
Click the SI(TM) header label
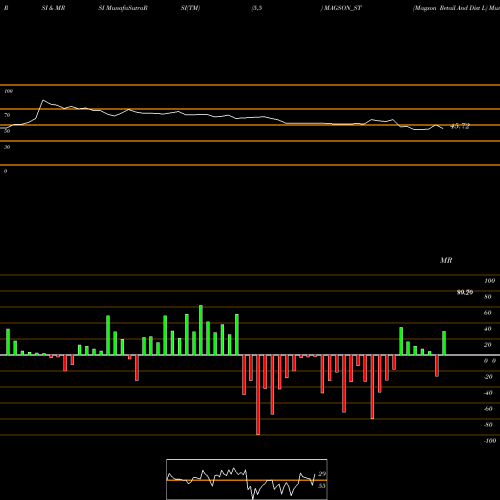(190, 8)
